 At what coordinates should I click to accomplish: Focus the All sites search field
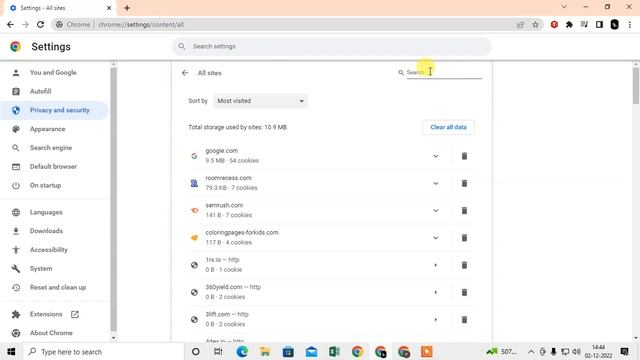444,72
